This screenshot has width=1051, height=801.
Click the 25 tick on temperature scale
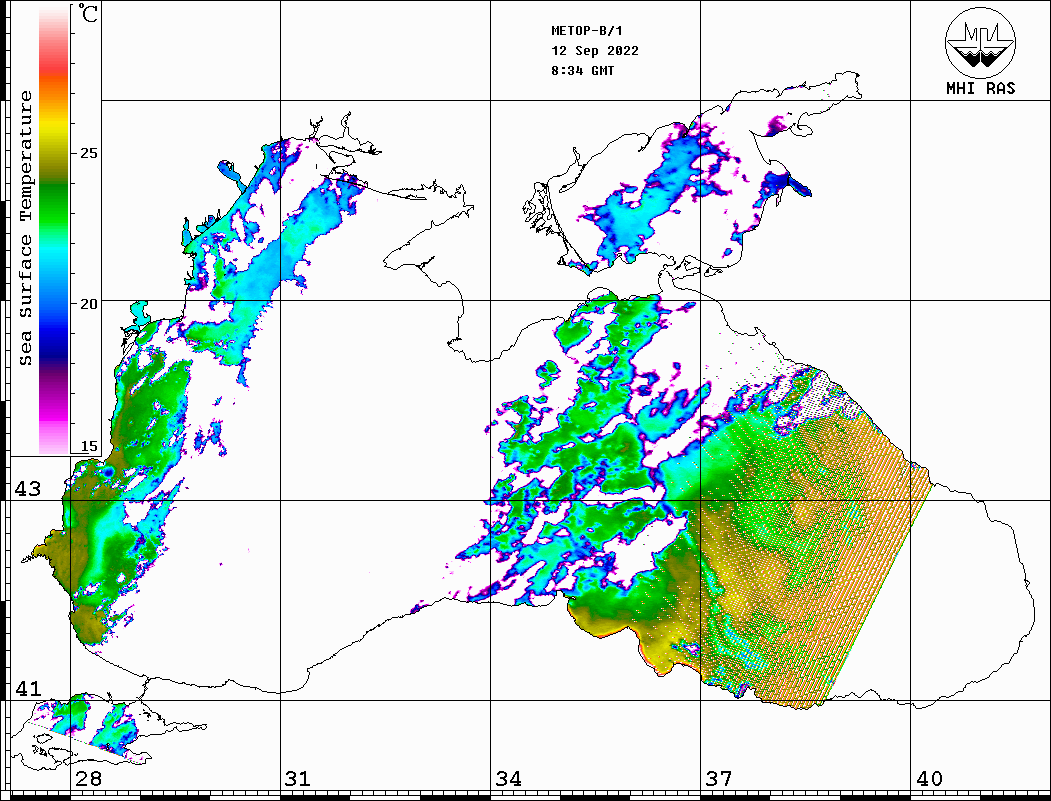(88, 153)
